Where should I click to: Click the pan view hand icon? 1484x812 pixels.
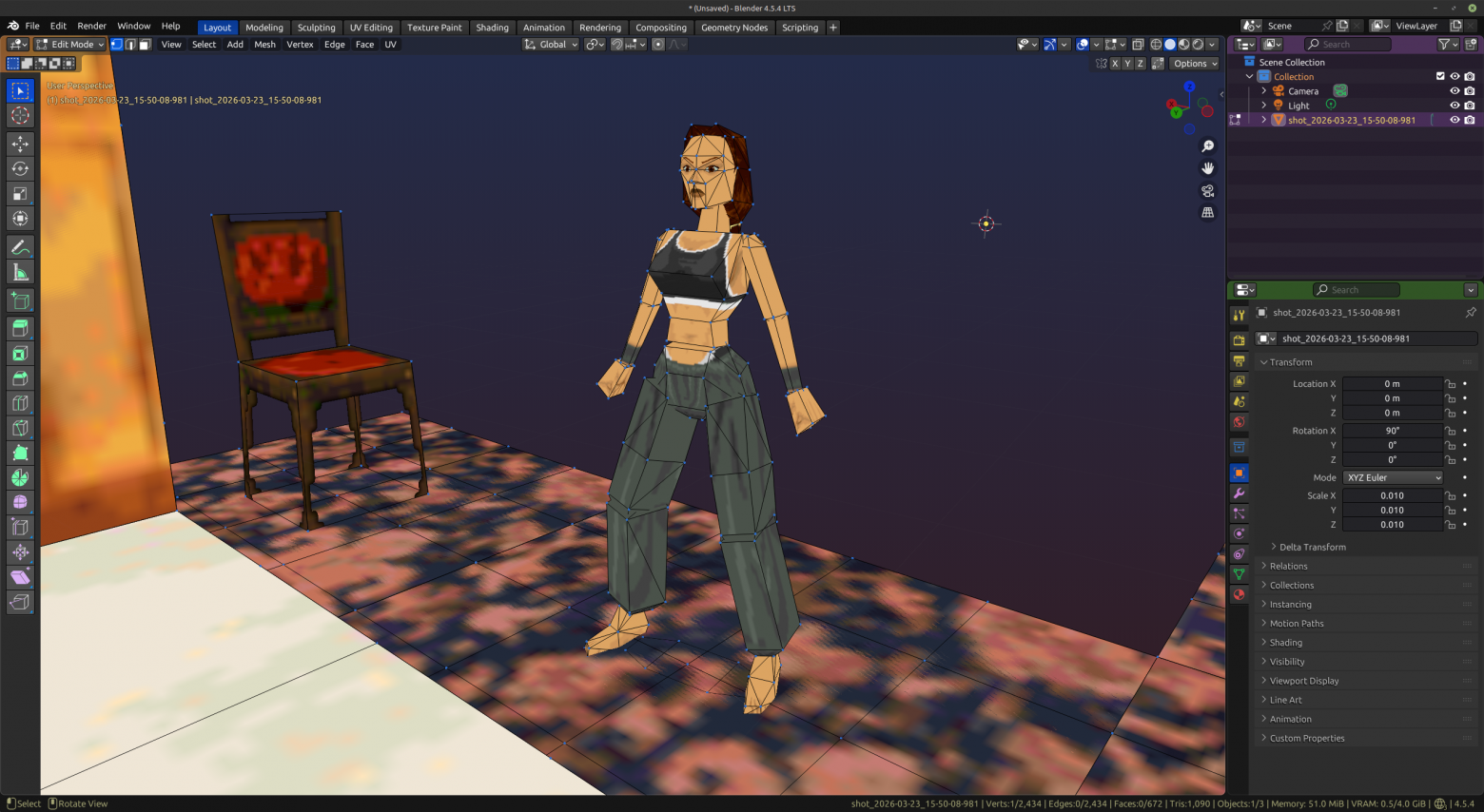pos(1207,168)
